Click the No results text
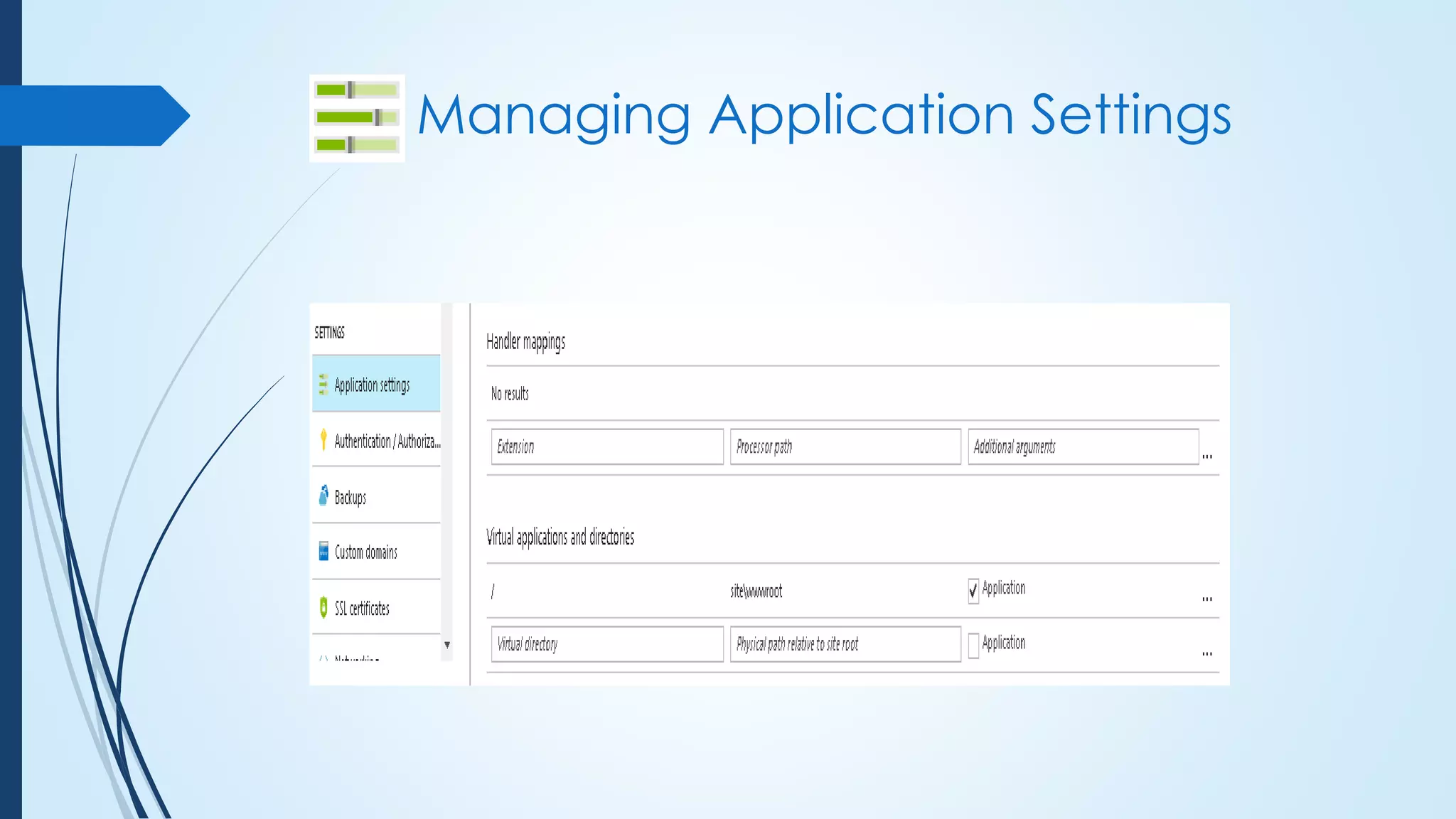The image size is (1456, 819). click(x=510, y=393)
